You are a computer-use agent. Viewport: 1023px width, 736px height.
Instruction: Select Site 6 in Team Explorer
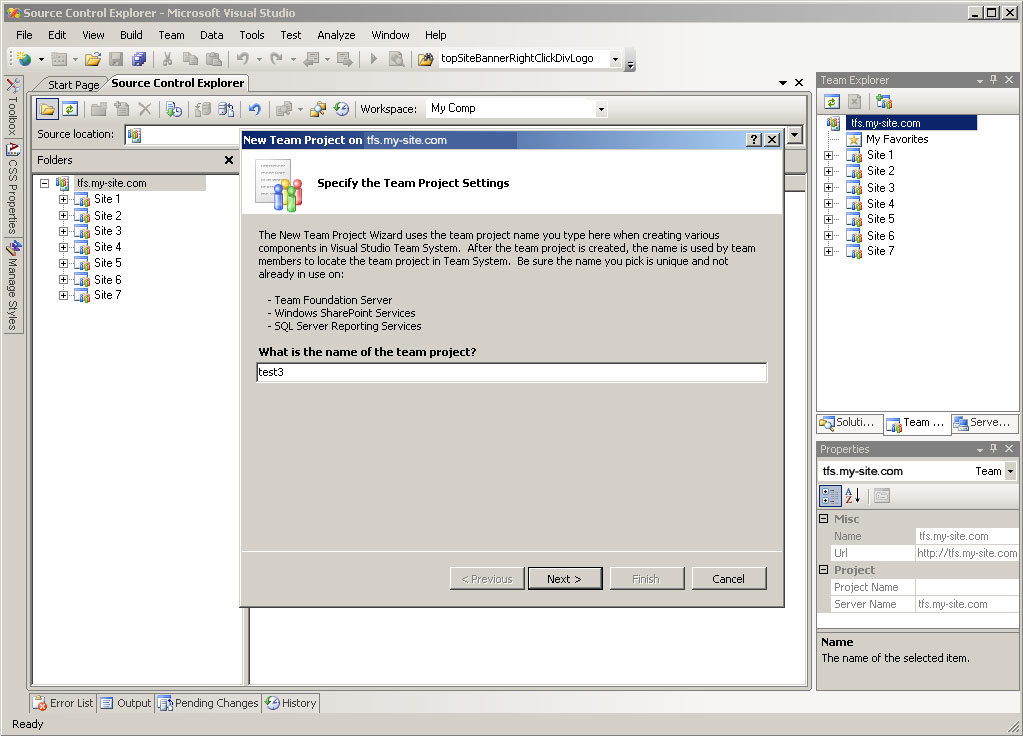[x=880, y=236]
